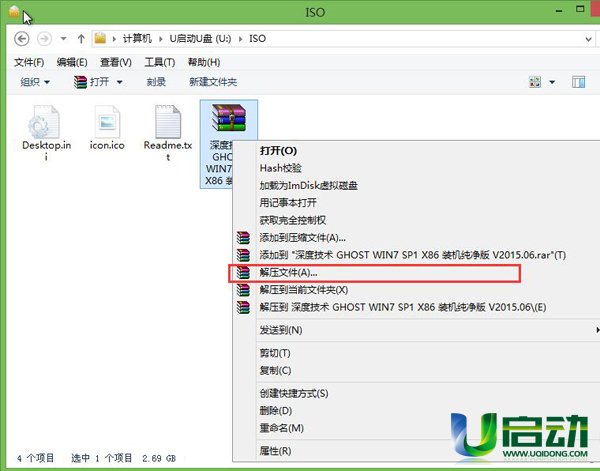Viewport: 600px width, 471px height.
Task: Click the change view icon
Action: click(x=535, y=82)
